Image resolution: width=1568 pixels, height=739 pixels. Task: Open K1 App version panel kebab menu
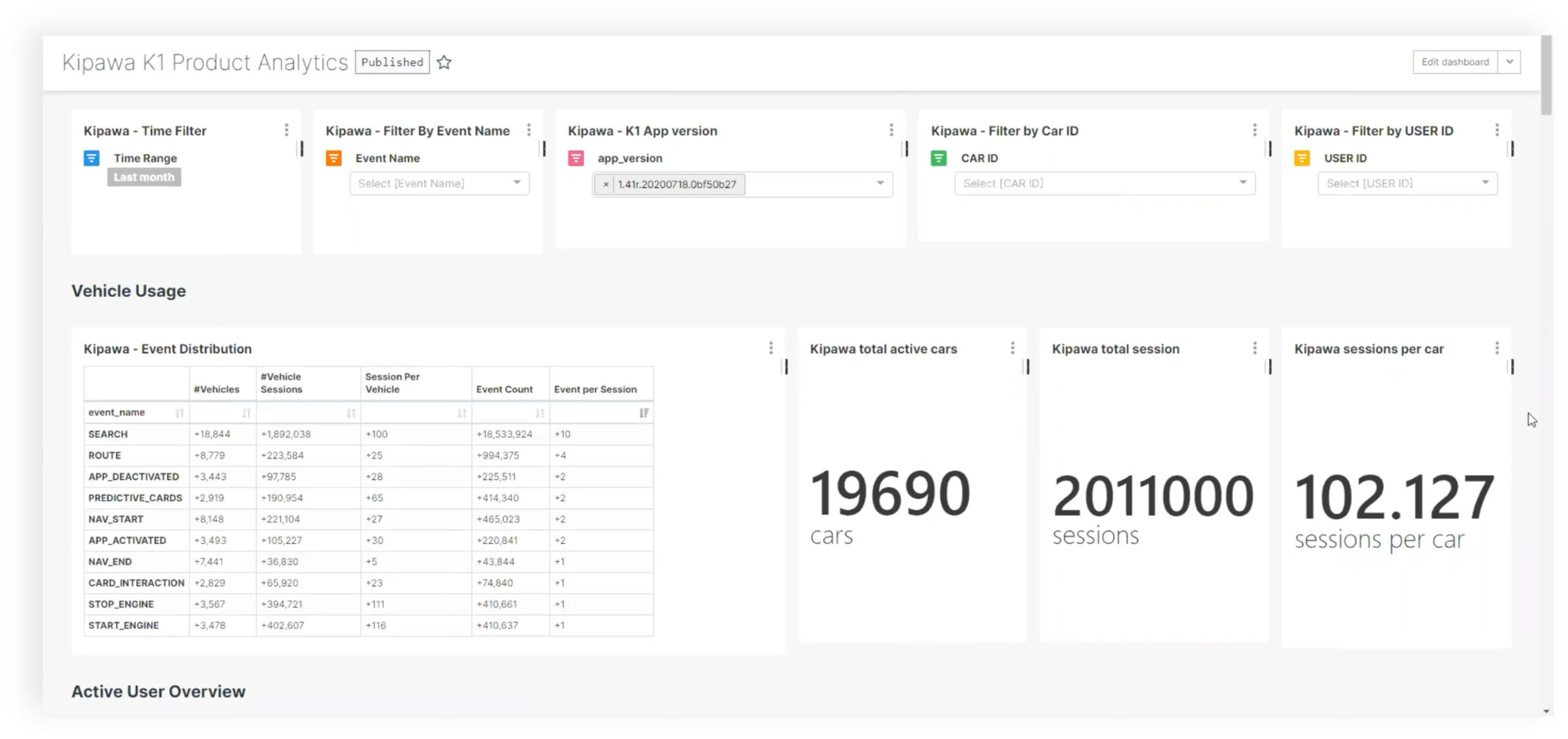tap(891, 130)
